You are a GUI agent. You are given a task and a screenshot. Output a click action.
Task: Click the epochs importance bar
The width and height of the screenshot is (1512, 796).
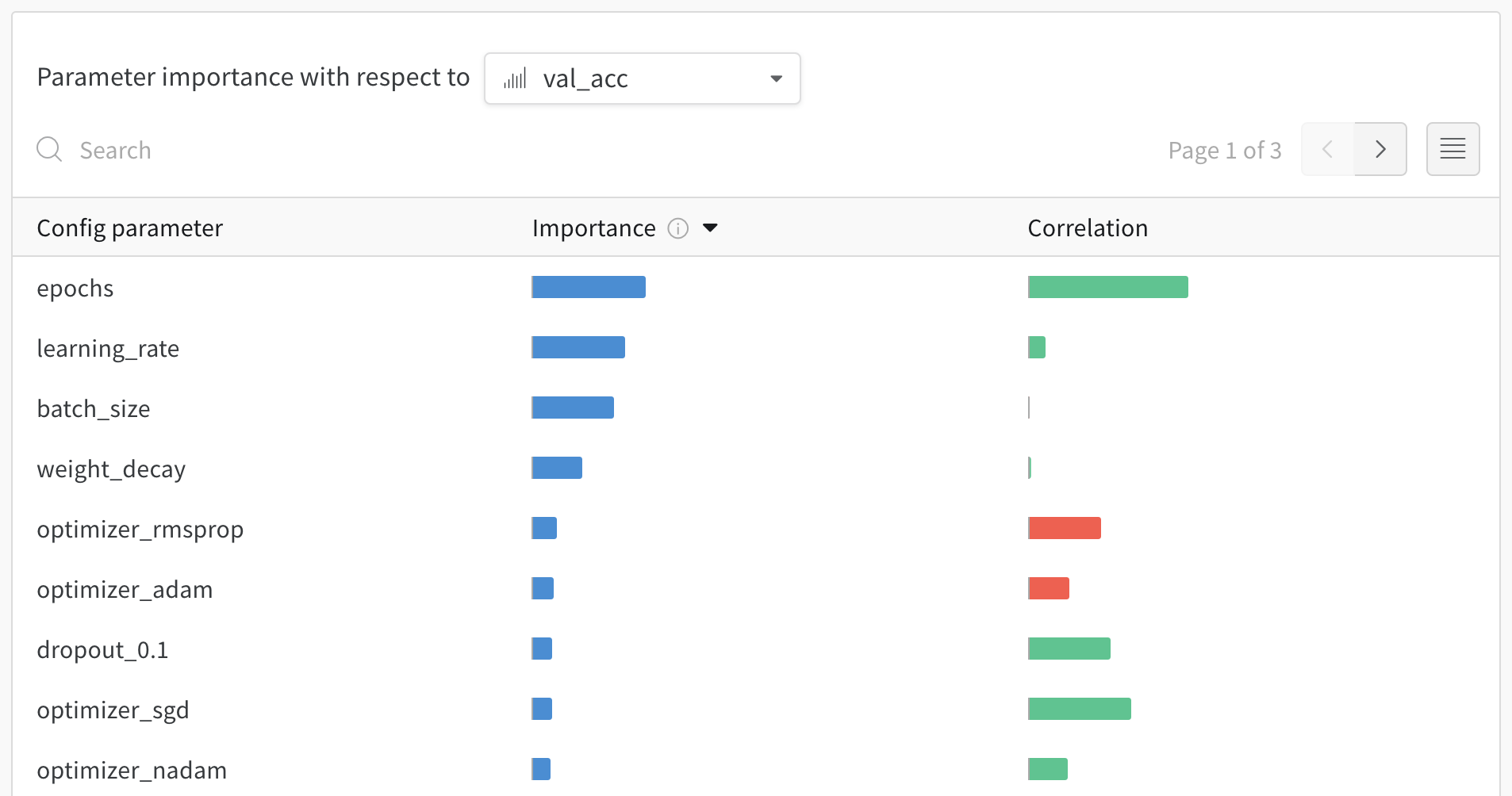coord(588,287)
